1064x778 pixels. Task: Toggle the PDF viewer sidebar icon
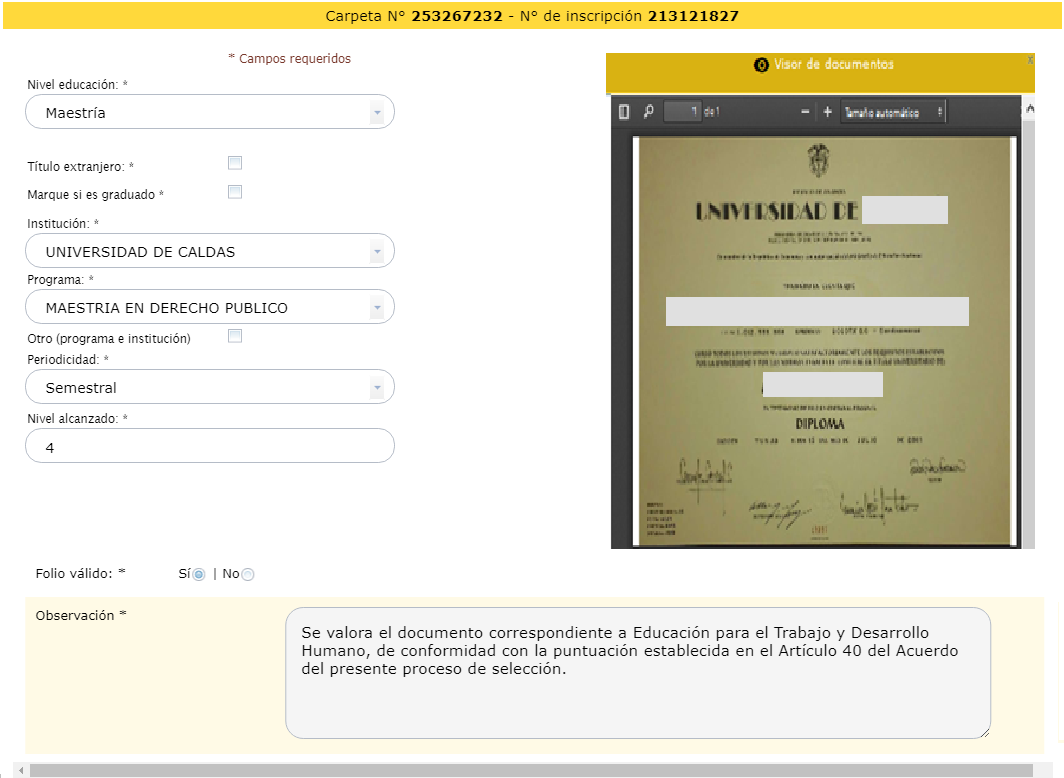point(624,112)
